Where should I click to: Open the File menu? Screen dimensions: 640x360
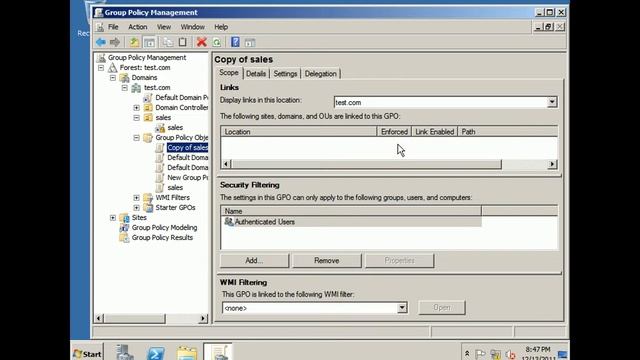coord(113,27)
